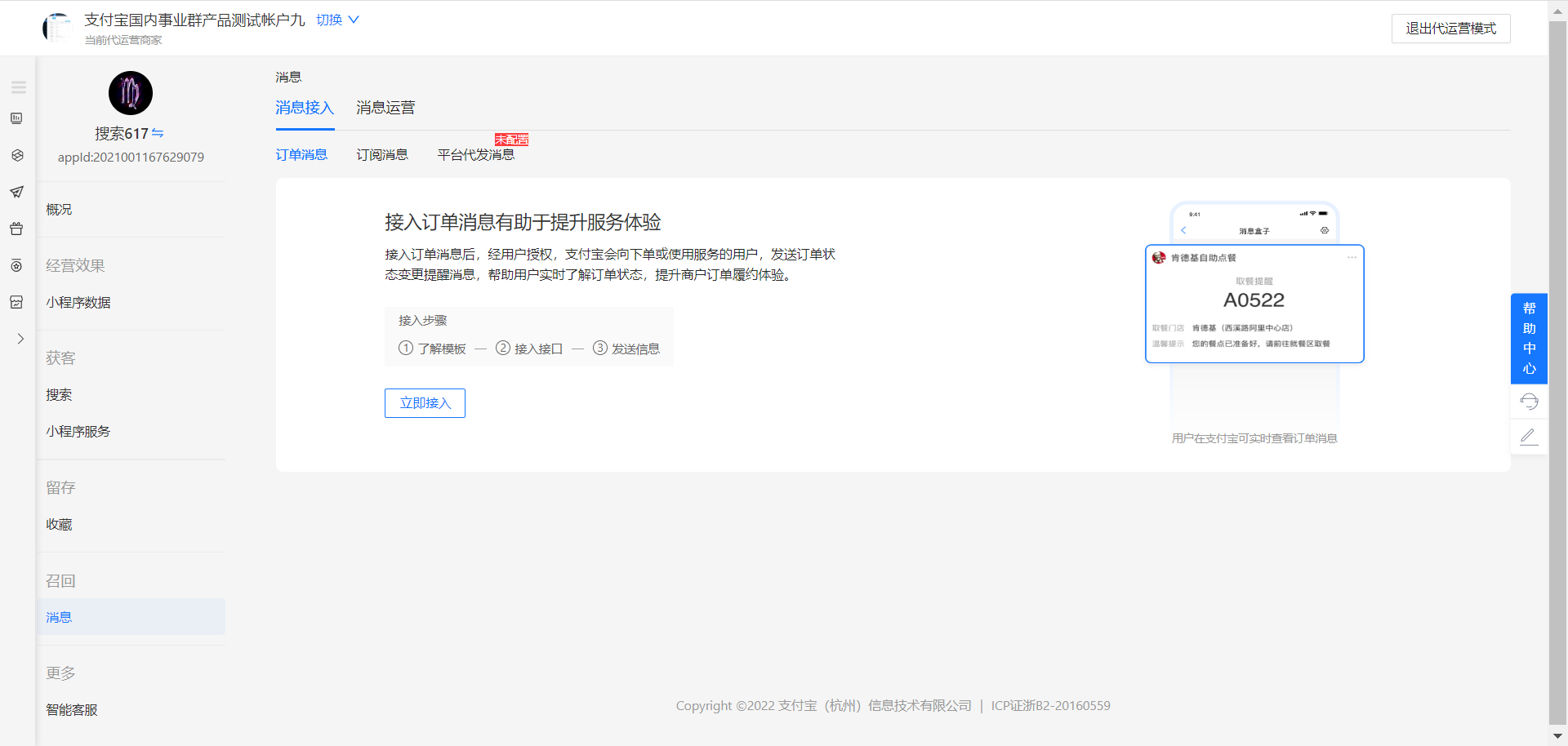Open 收藏 in the sidebar

pos(59,525)
